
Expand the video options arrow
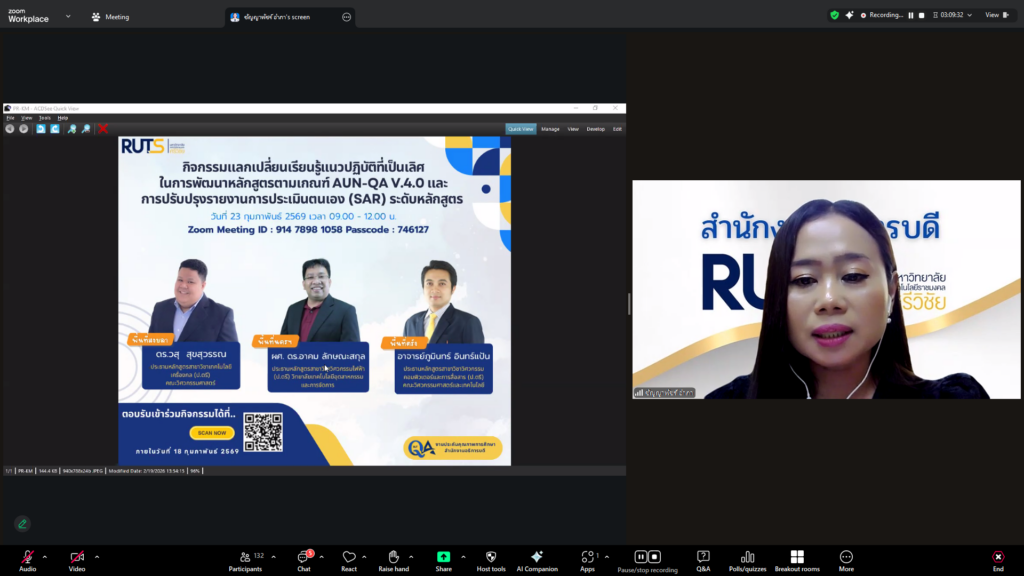click(96, 556)
